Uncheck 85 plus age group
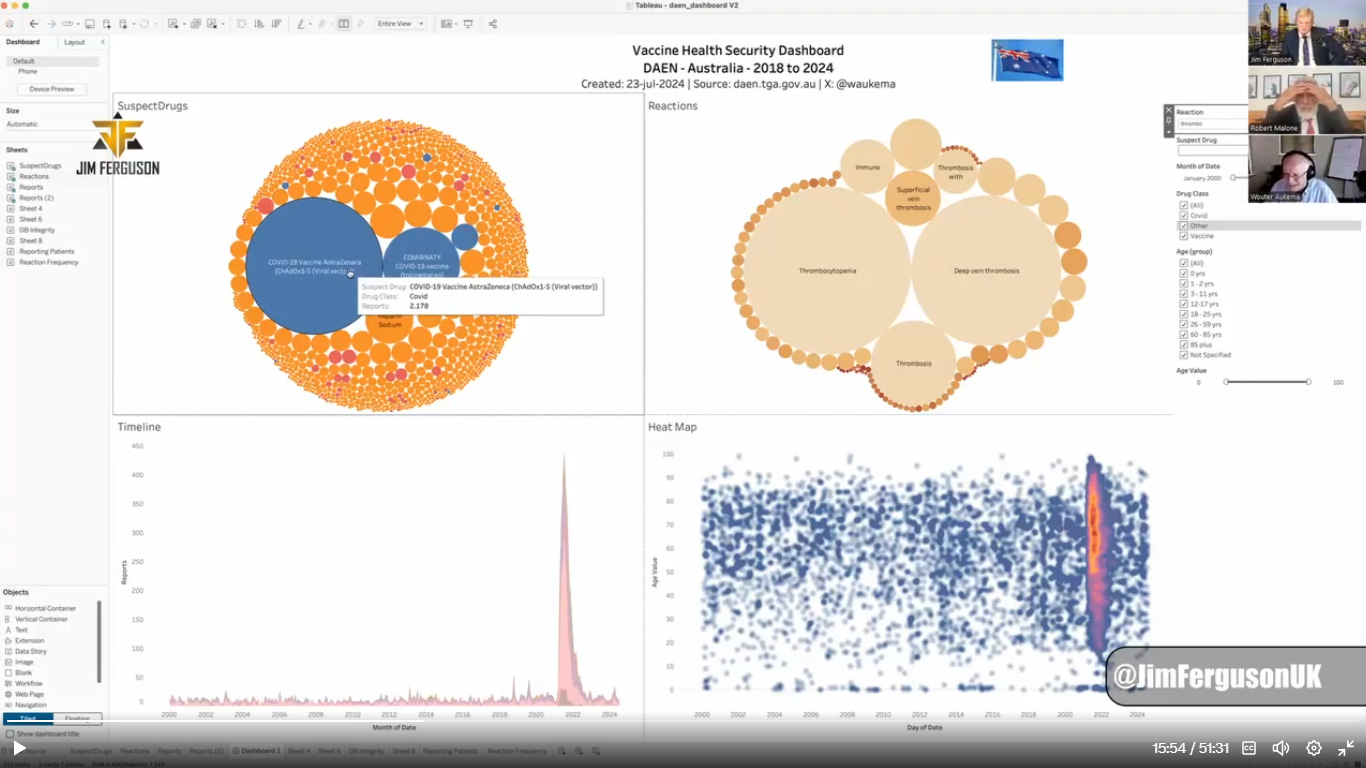Image resolution: width=1366 pixels, height=768 pixels. (x=1184, y=345)
